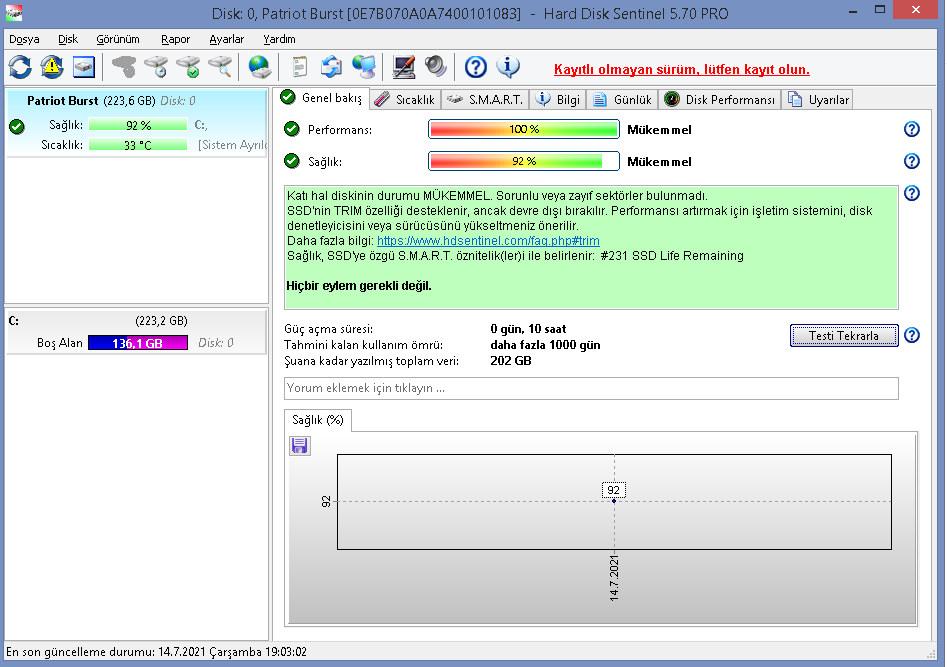Click the Testi Tekrarla button
Screen dimensions: 947x667
(844, 335)
